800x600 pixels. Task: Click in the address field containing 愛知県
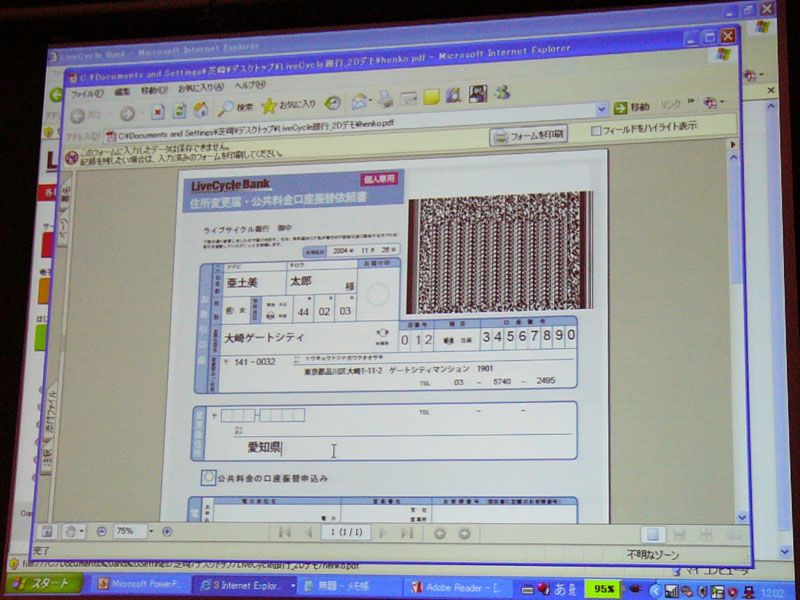click(403, 447)
